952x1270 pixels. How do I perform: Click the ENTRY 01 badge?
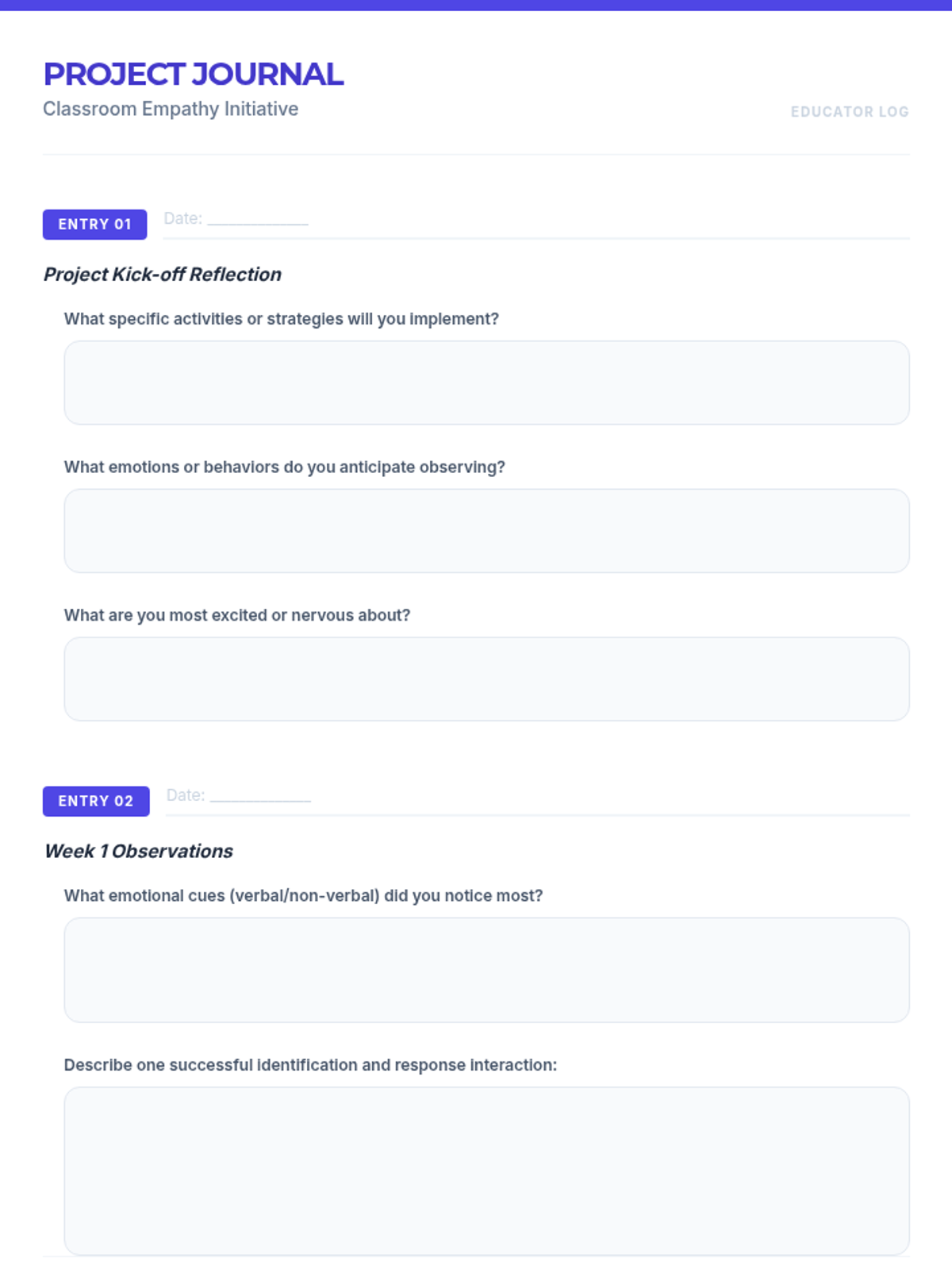[94, 225]
